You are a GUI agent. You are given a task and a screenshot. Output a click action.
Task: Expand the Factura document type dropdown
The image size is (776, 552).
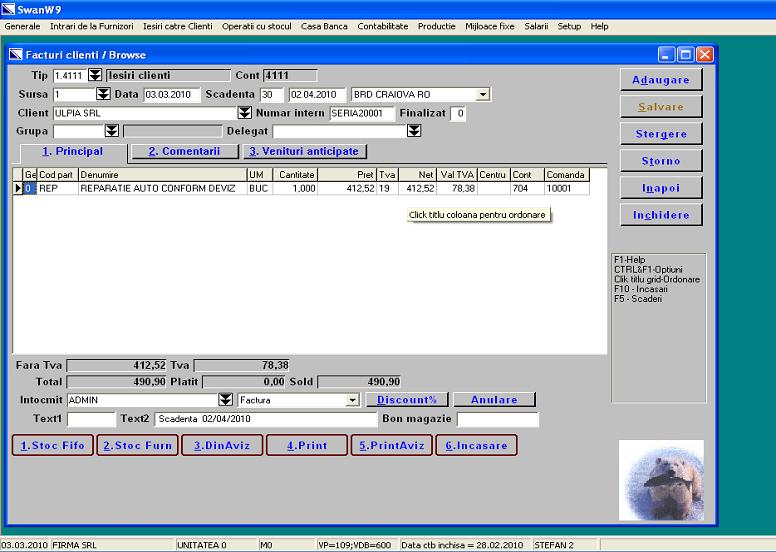point(352,400)
